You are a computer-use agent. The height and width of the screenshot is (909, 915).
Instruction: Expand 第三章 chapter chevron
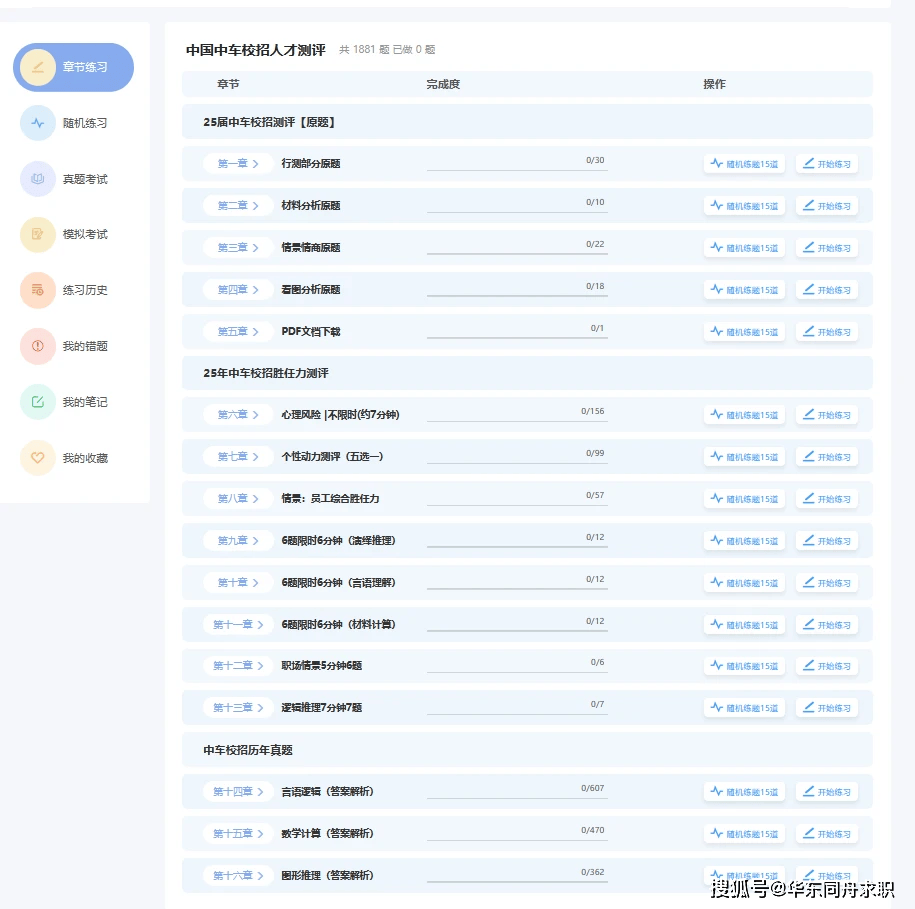pyautogui.click(x=256, y=248)
